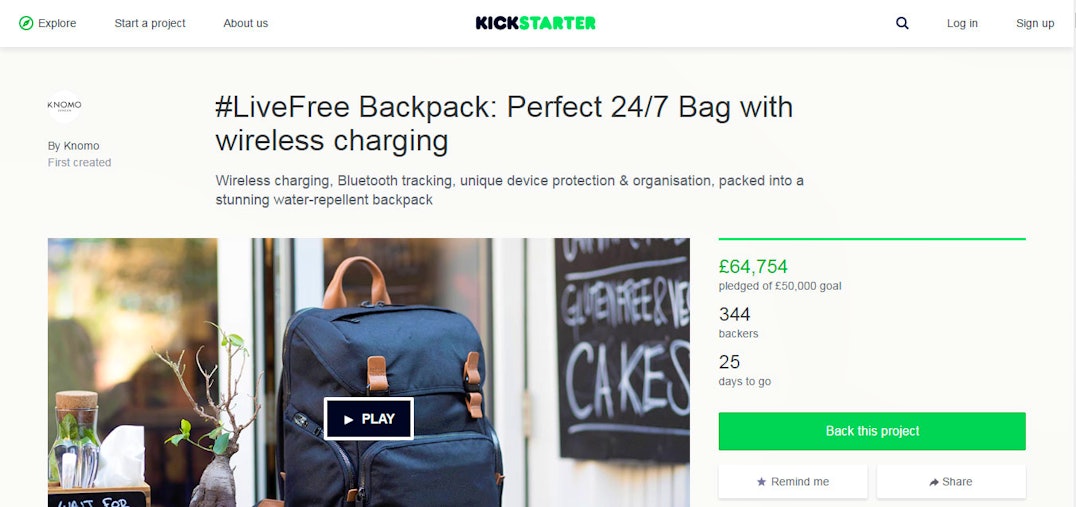
Task: Click the Knomo creator avatar logo
Action: pyautogui.click(x=65, y=106)
